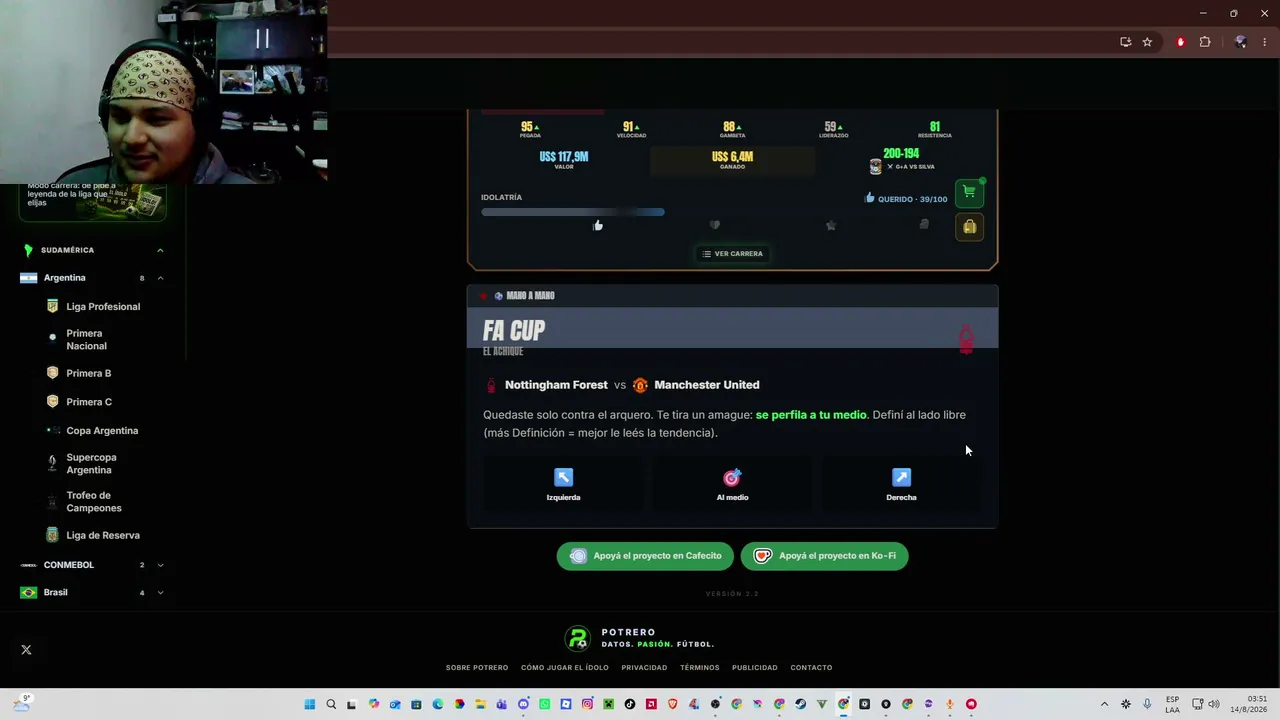Open WhatsApp from the taskbar
The width and height of the screenshot is (1280, 720).
click(544, 704)
